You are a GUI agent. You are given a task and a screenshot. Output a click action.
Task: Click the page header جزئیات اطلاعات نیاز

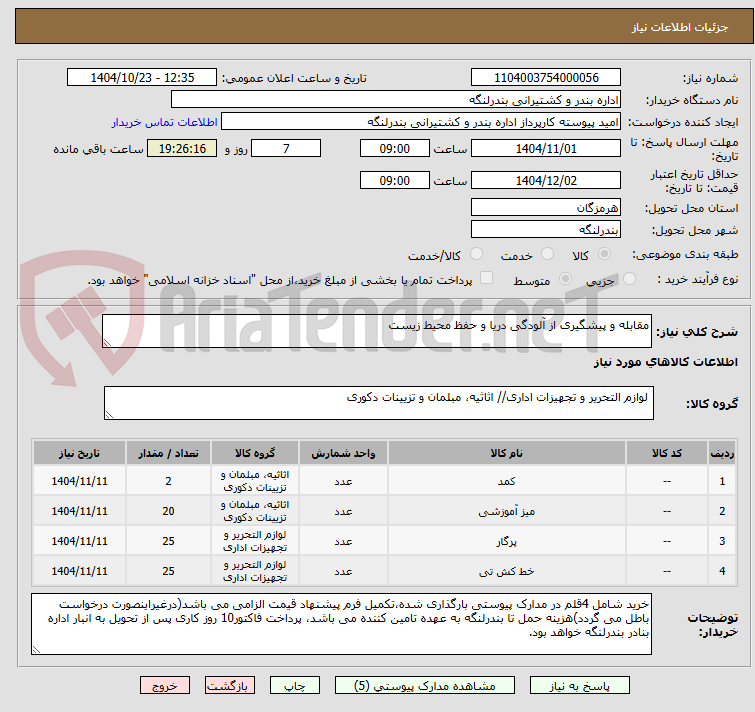(x=680, y=27)
